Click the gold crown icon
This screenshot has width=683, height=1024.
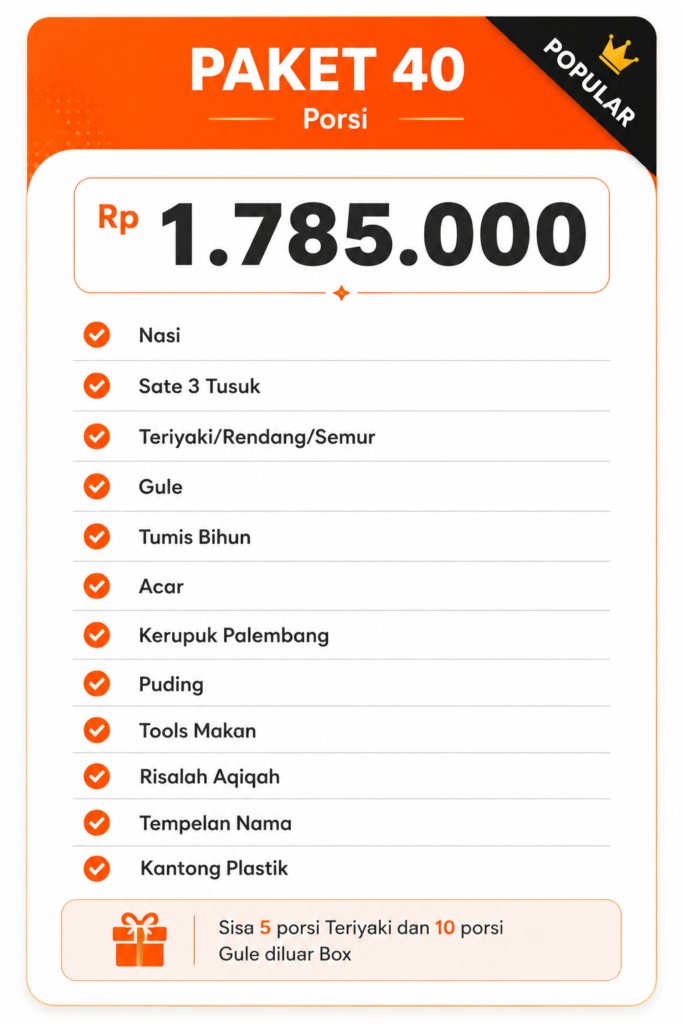618,54
